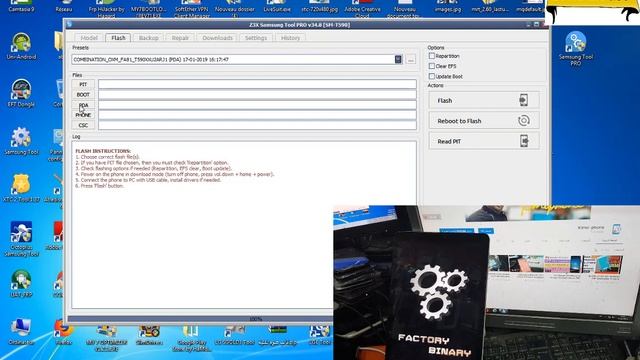Click the Factory Binary tablet video overlay
Image resolution: width=640 pixels, height=360 pixels.
click(487, 282)
